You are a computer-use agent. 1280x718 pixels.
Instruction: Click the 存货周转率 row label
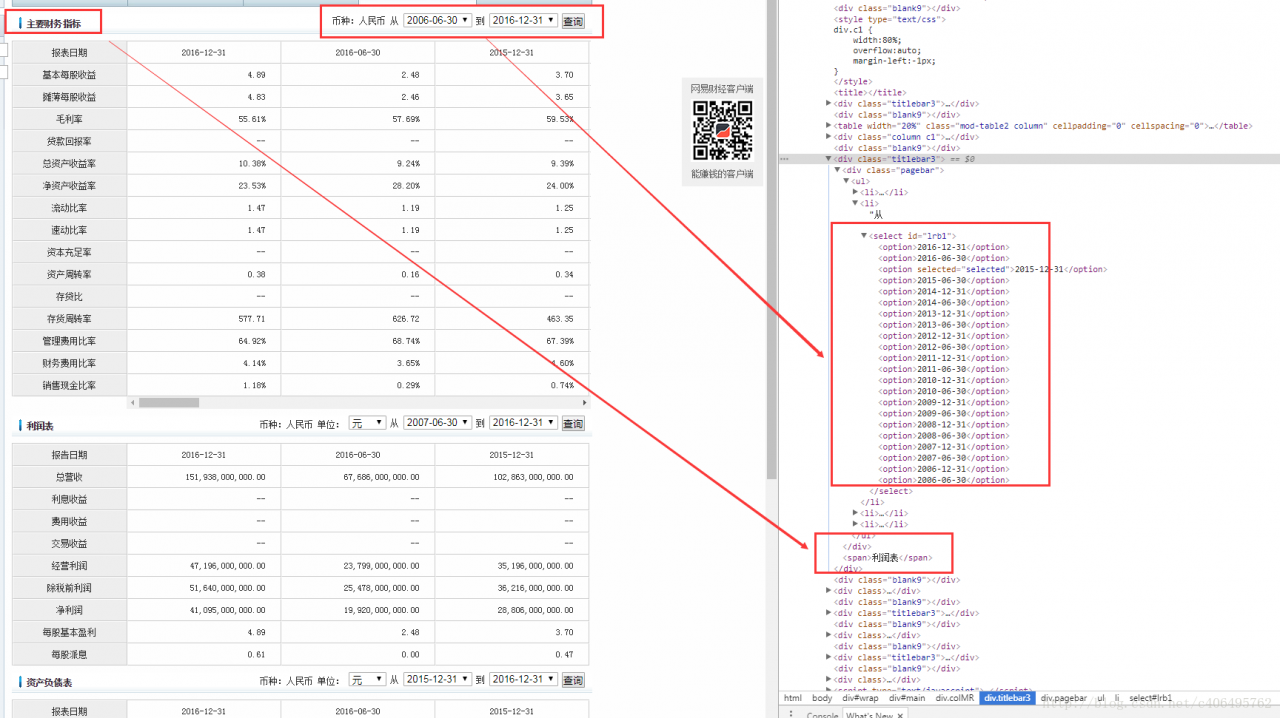69,319
